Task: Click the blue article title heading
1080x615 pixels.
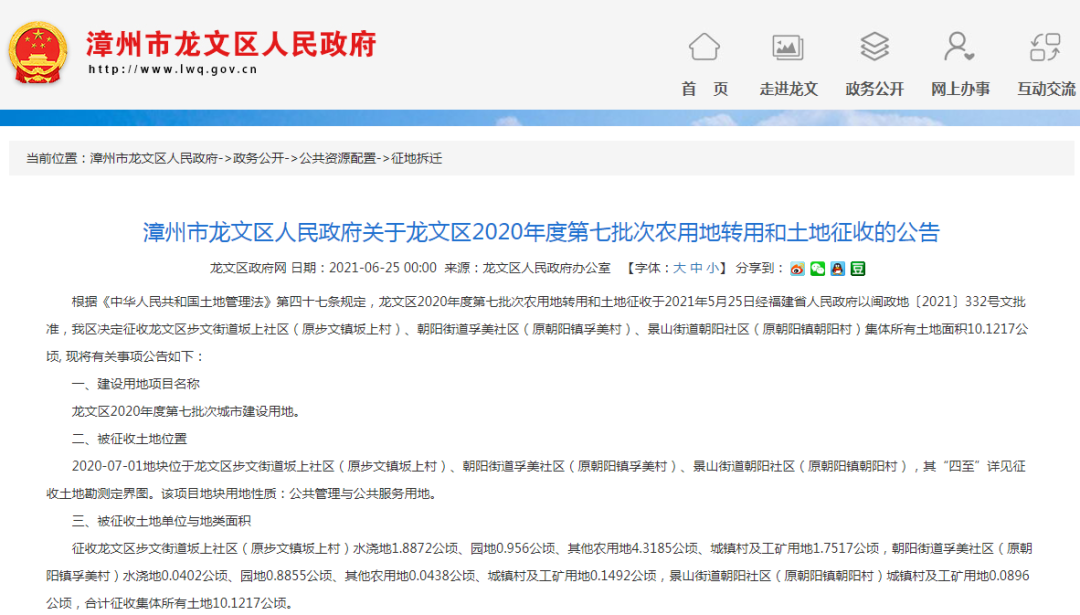Action: [541, 233]
